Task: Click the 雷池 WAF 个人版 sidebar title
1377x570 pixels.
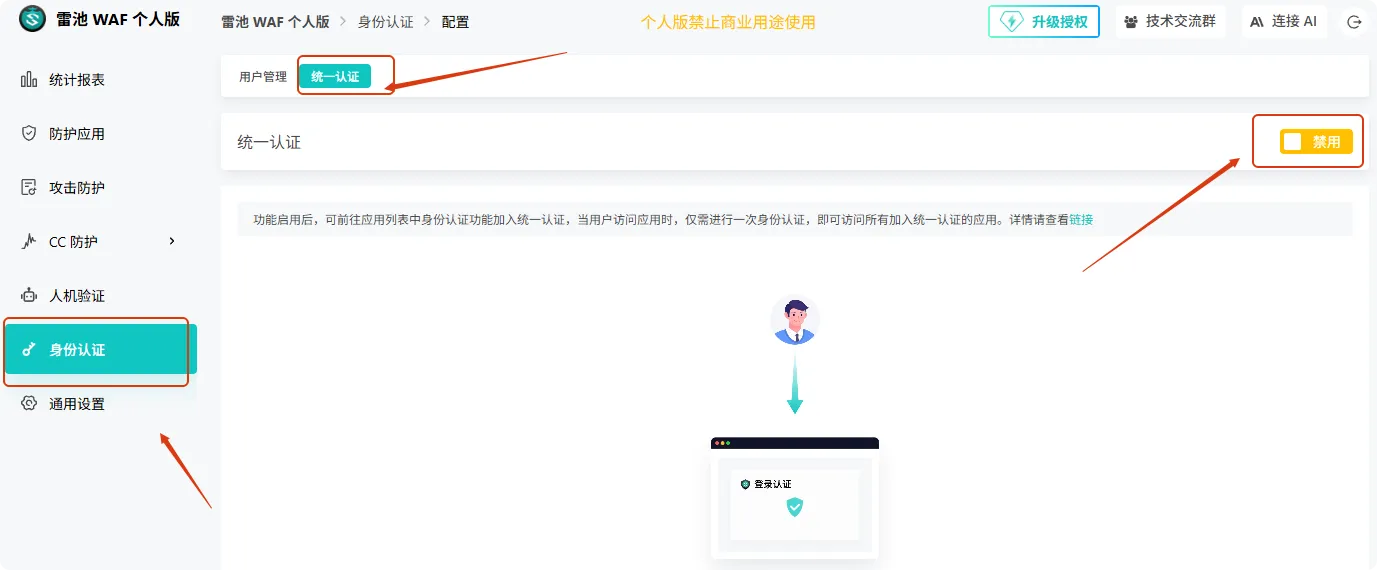Action: pos(118,18)
